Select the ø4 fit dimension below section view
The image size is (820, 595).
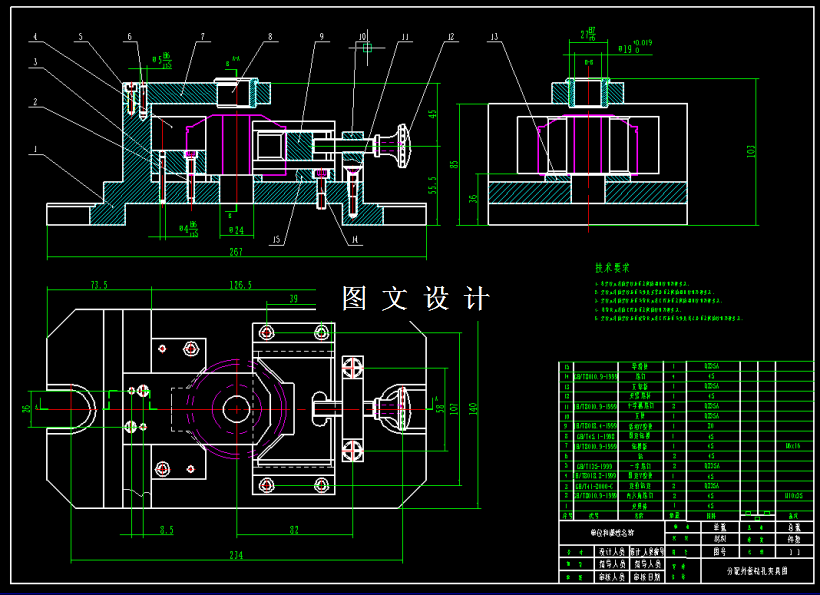pos(188,228)
